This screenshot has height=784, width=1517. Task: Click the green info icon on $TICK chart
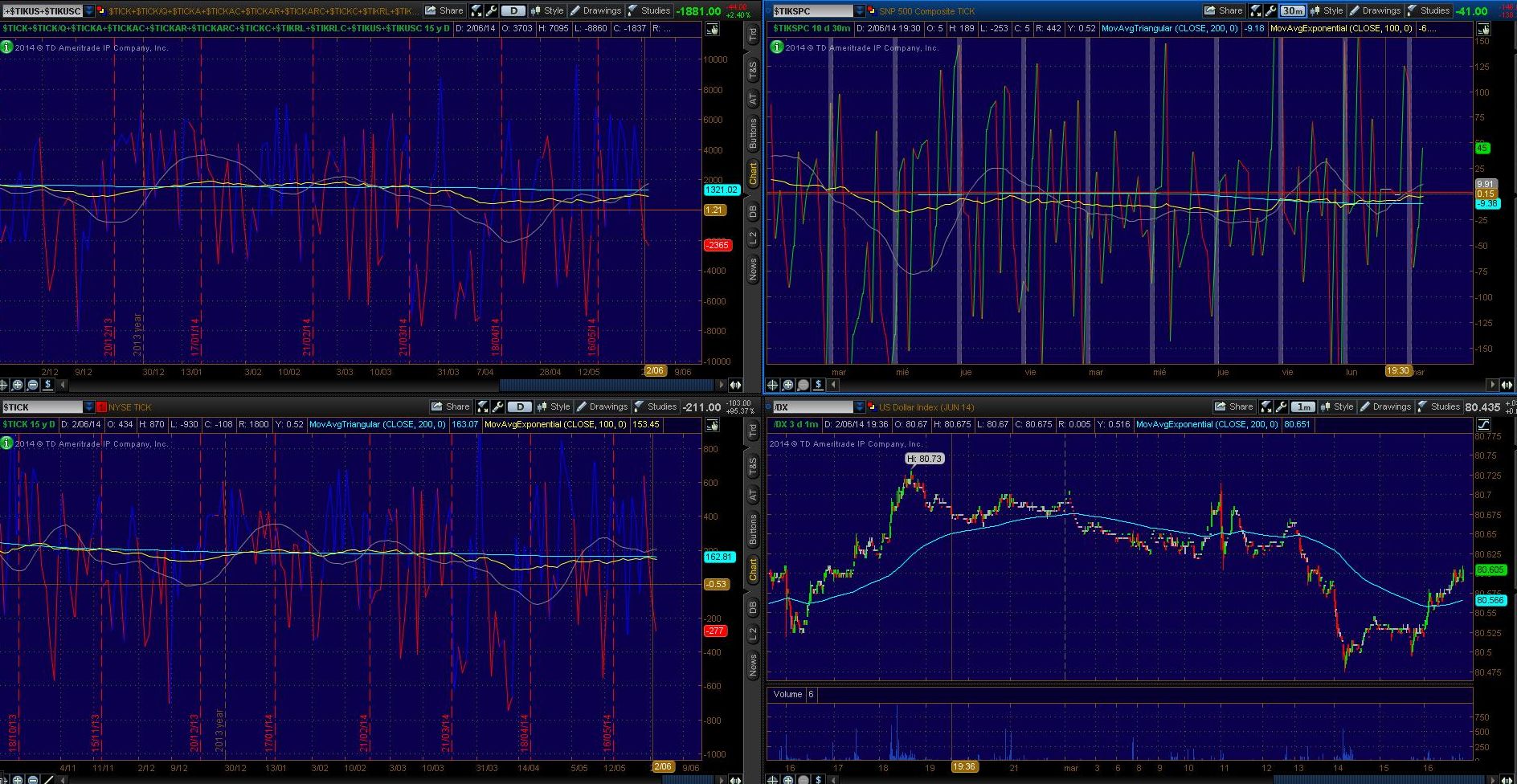[x=6, y=443]
